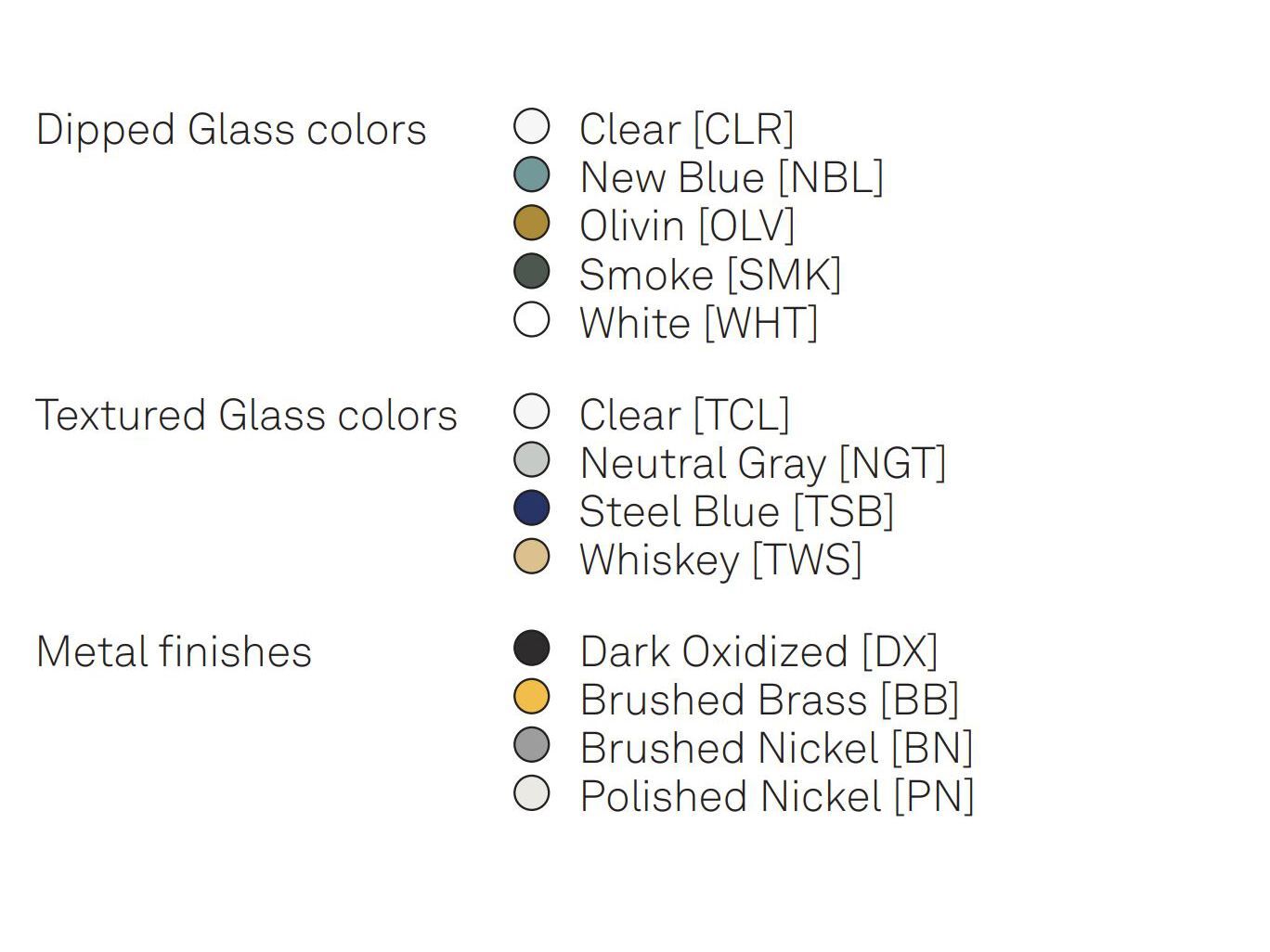Click the White [WHT] swatch circle

(x=532, y=320)
